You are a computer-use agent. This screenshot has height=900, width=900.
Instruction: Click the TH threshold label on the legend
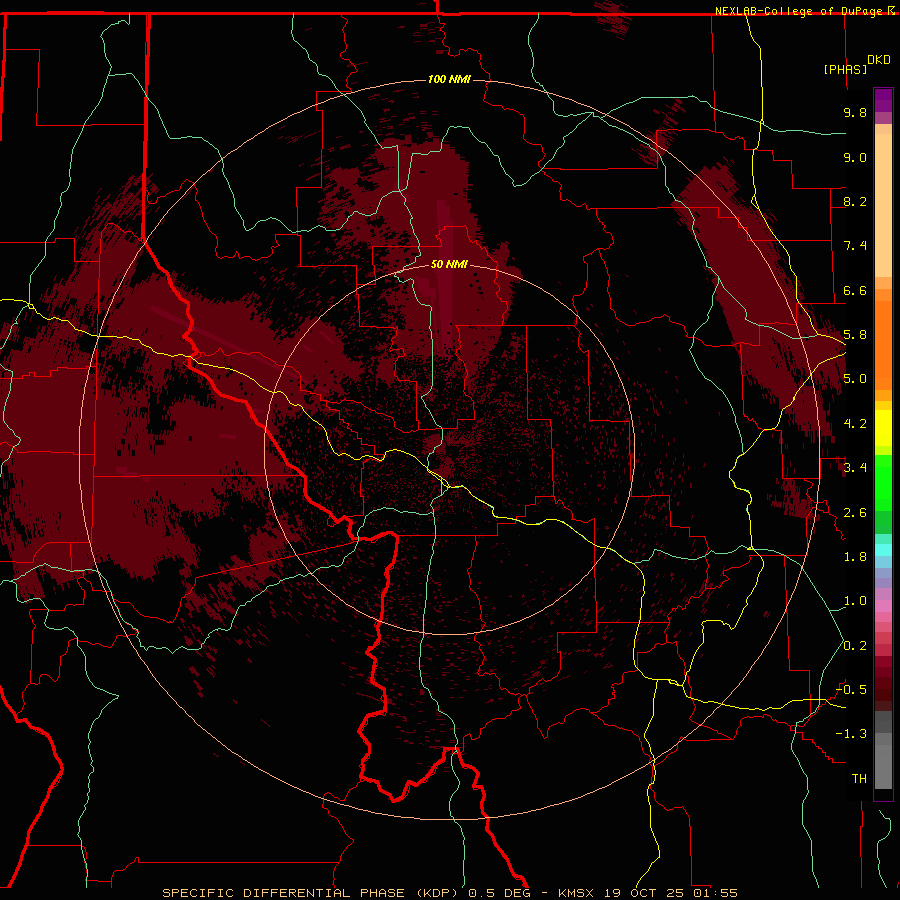click(x=859, y=779)
